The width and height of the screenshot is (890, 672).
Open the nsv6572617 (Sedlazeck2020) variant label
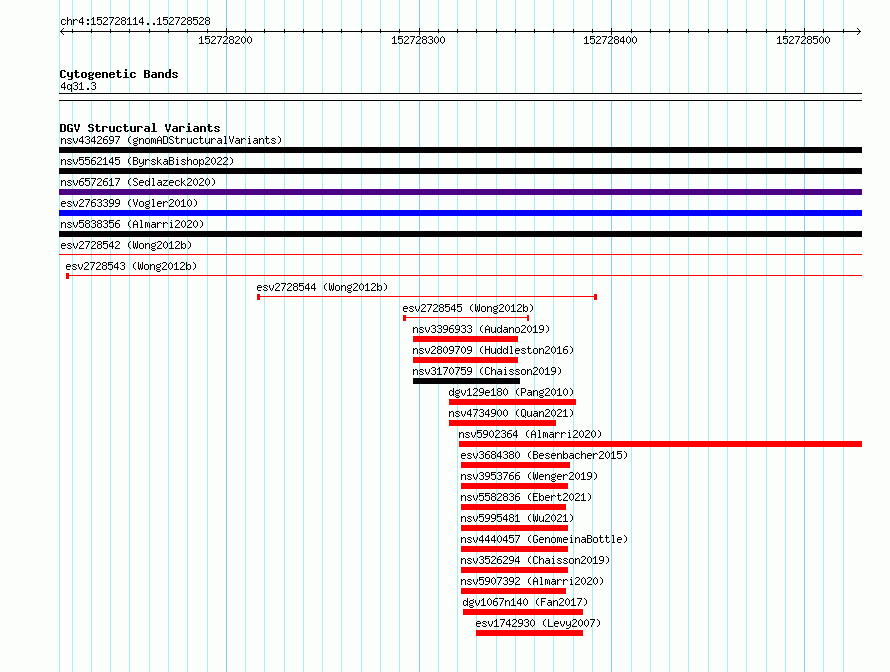[x=138, y=182]
